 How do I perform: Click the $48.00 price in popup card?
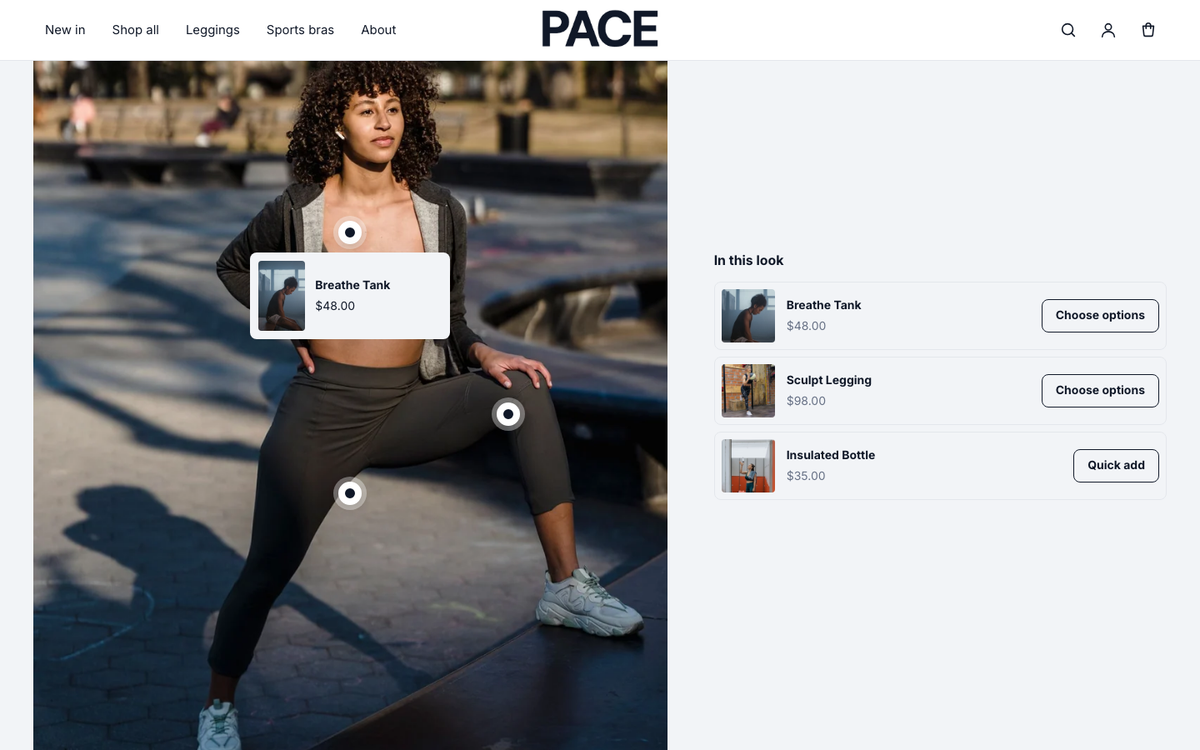335,306
